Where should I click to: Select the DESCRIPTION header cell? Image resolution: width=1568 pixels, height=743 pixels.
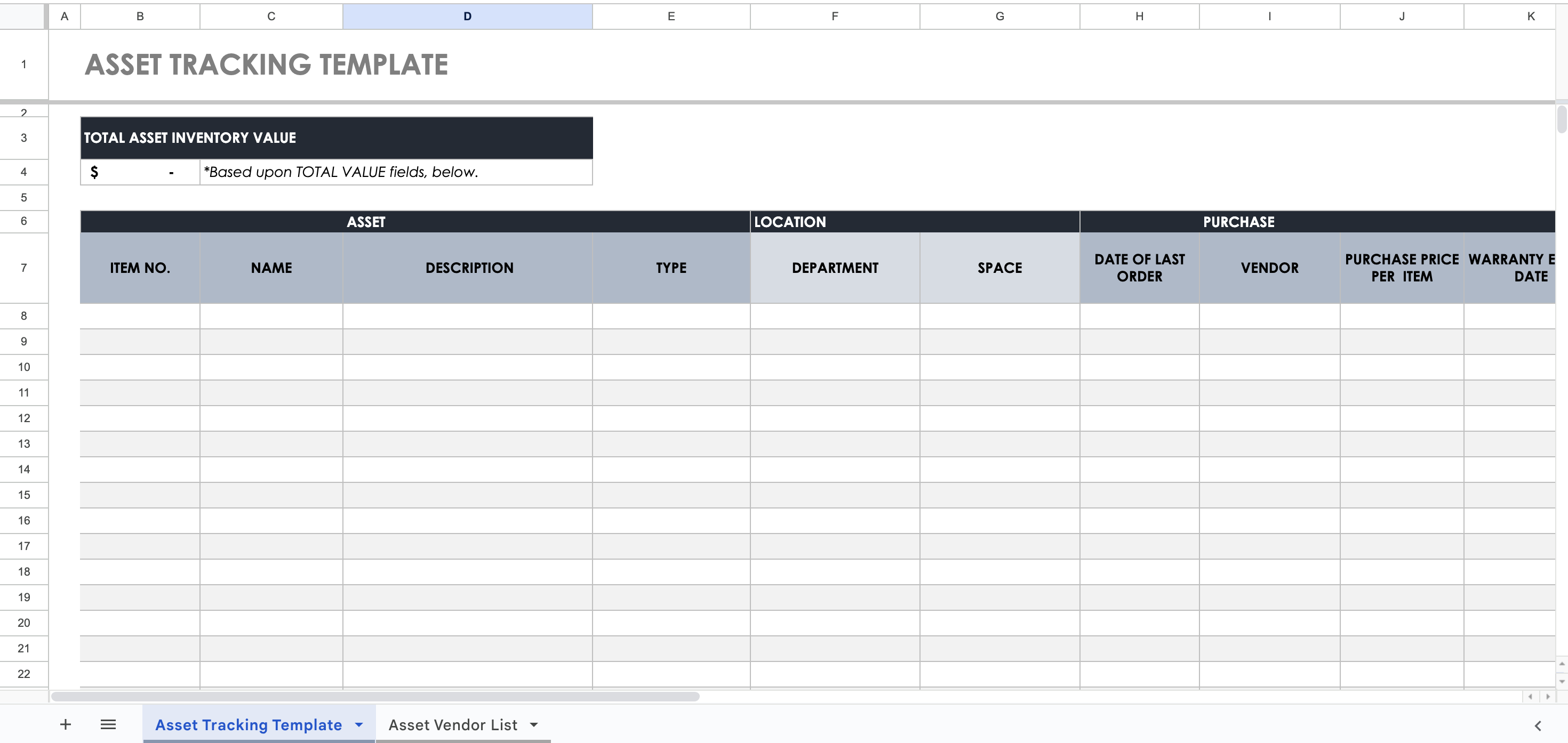(469, 268)
